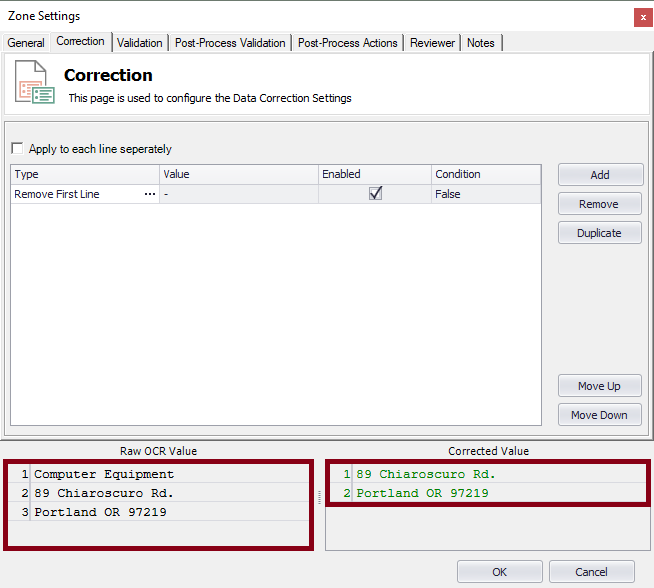Click the Condition column header
The image size is (654, 588).
(486, 174)
